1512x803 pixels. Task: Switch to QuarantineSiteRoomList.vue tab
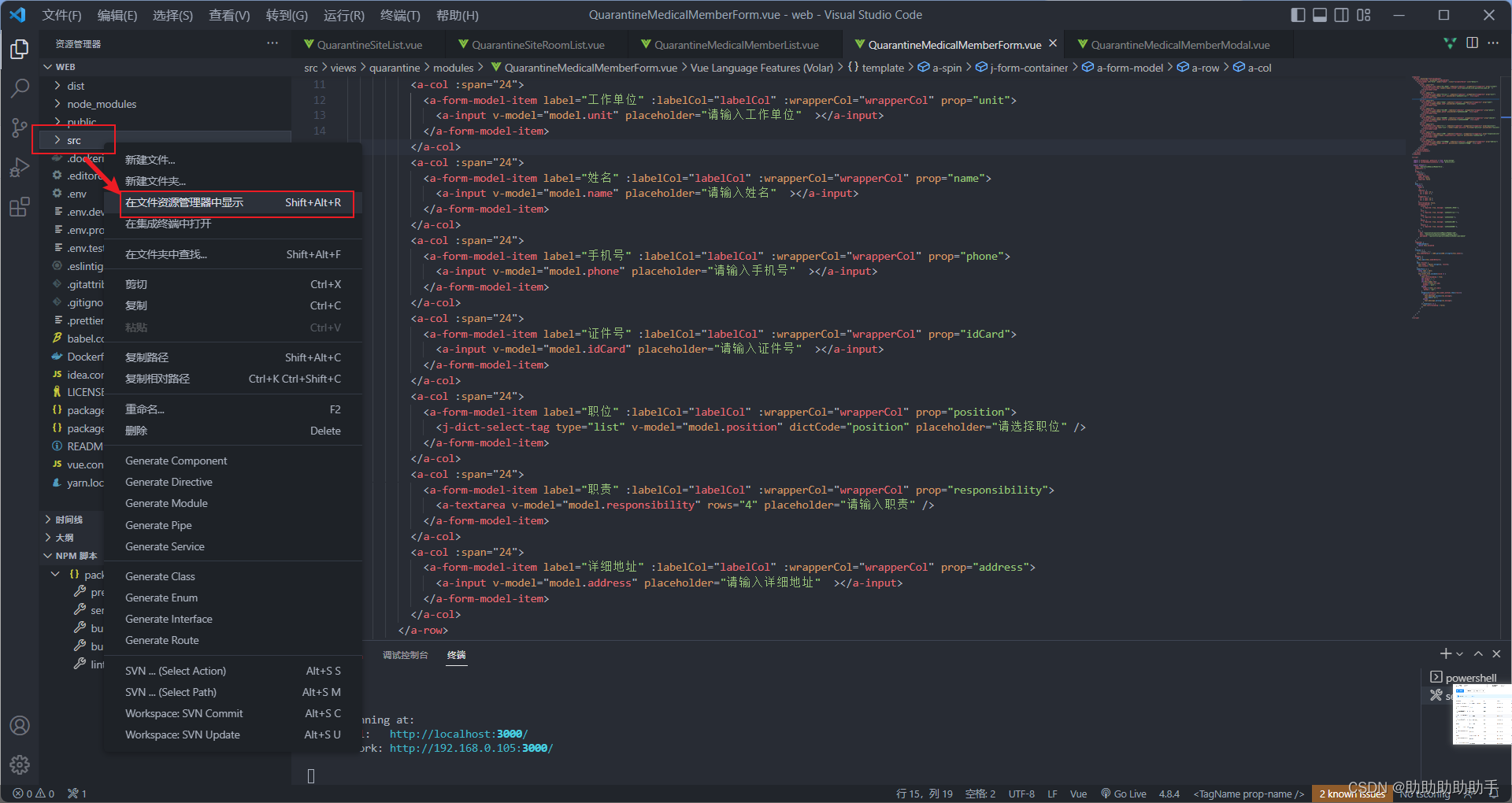(537, 45)
